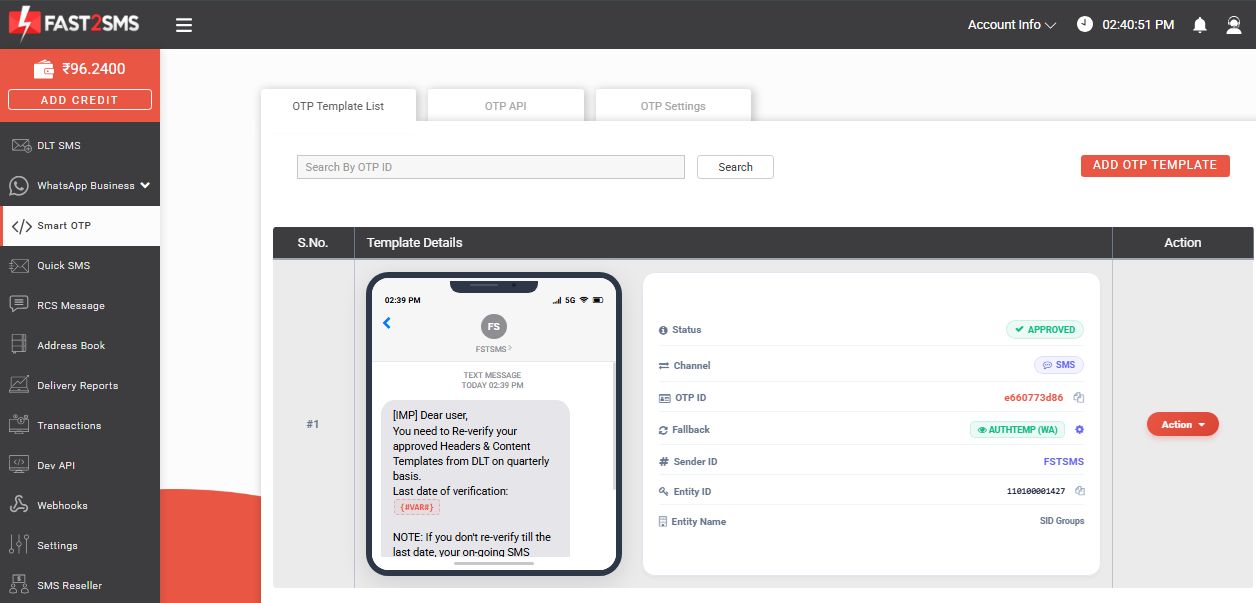
Task: Click the RCS Message chat icon
Action: click(x=19, y=305)
